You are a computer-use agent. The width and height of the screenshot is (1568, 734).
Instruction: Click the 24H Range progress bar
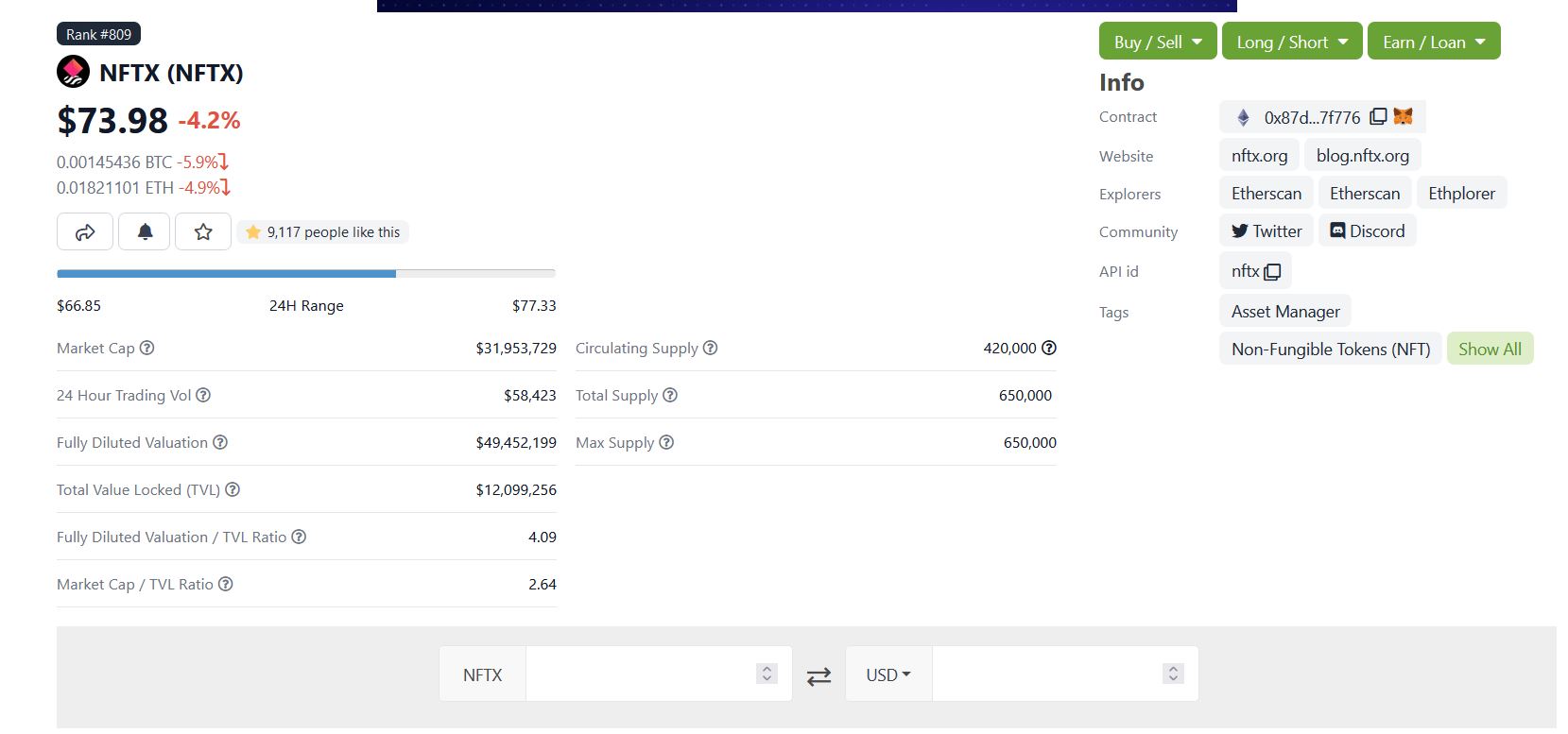[306, 274]
